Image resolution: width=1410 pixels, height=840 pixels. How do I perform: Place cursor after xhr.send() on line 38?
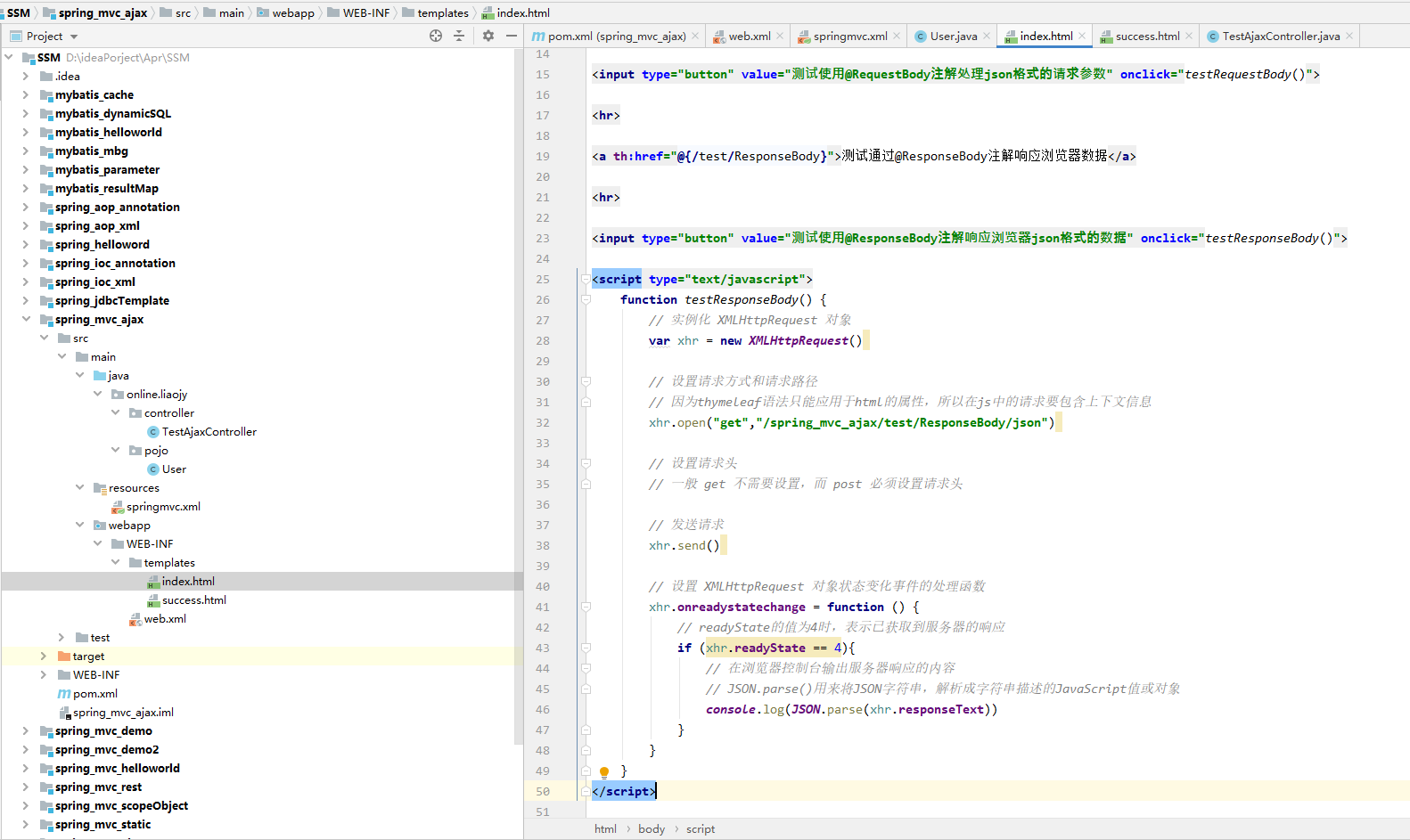click(x=720, y=545)
